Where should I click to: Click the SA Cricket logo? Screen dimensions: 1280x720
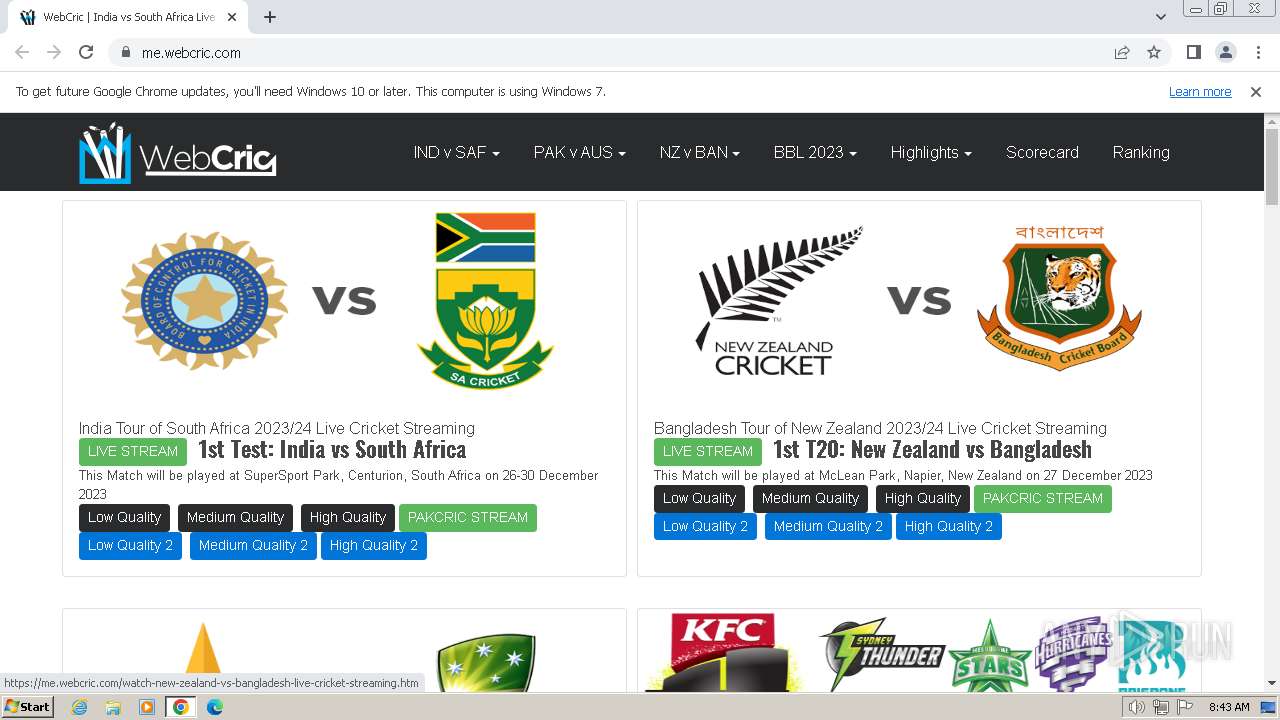coord(485,300)
